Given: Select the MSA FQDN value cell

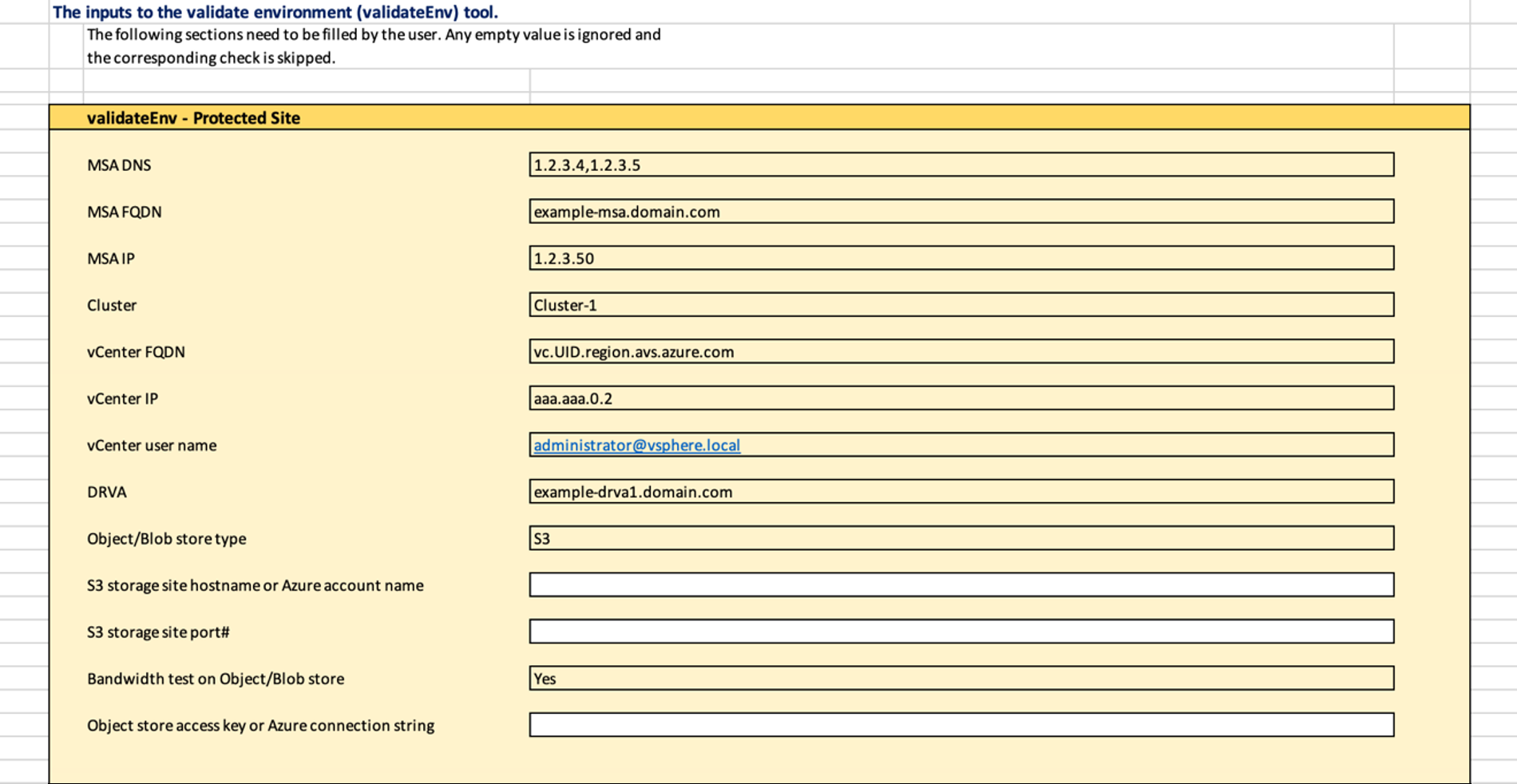Looking at the screenshot, I should pyautogui.click(x=961, y=212).
